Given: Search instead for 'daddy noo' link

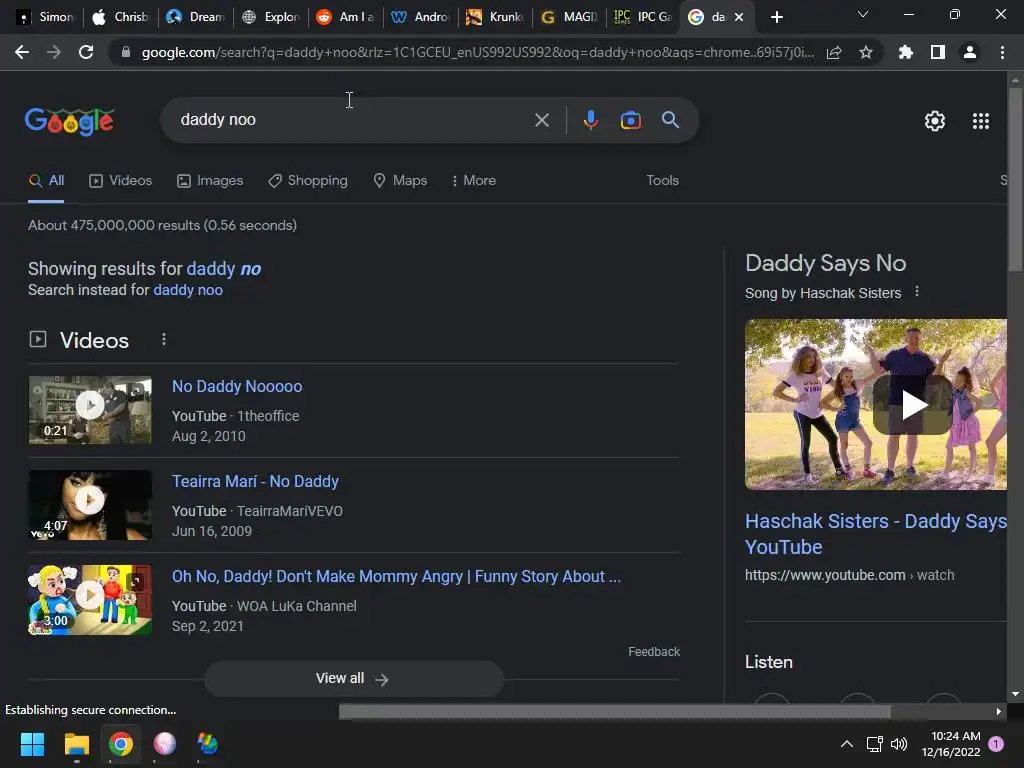Looking at the screenshot, I should 188,290.
